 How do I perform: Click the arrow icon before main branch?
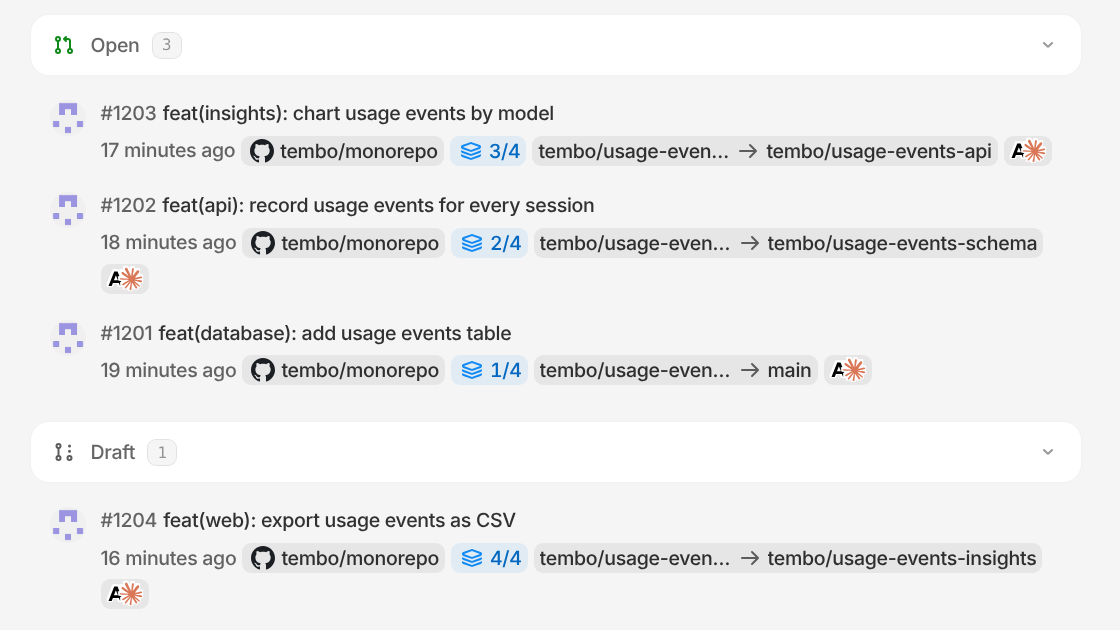click(x=749, y=370)
